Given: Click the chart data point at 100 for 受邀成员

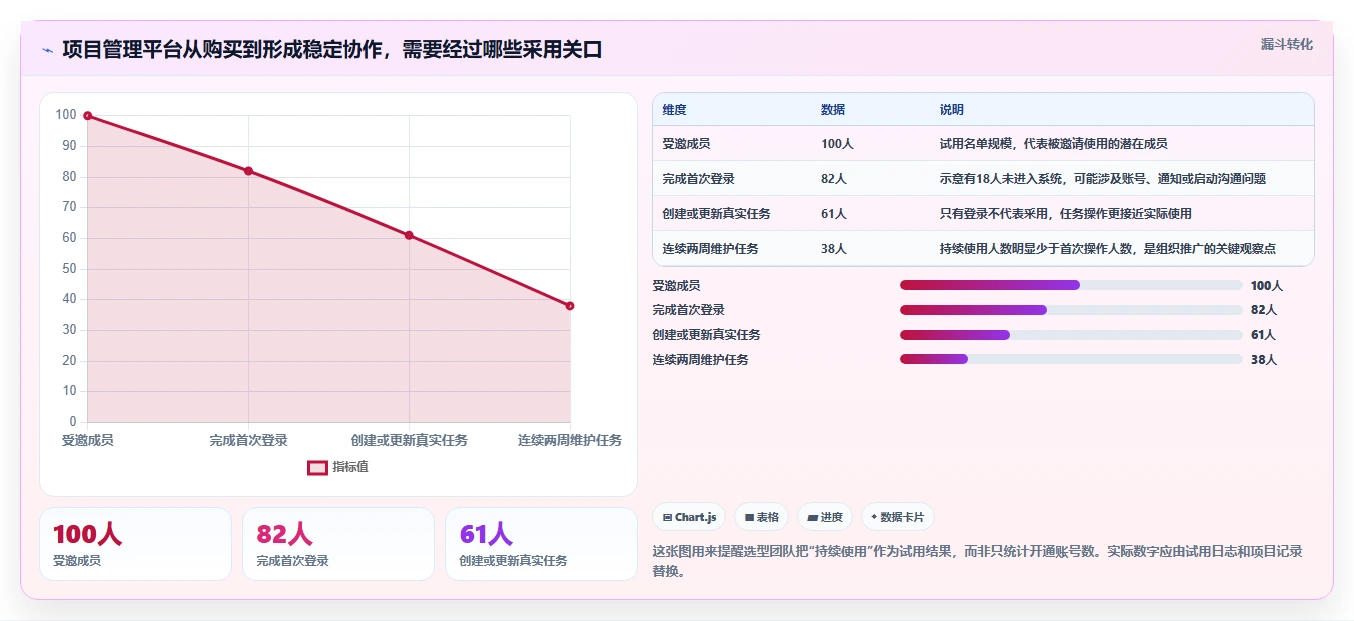Looking at the screenshot, I should [x=88, y=116].
